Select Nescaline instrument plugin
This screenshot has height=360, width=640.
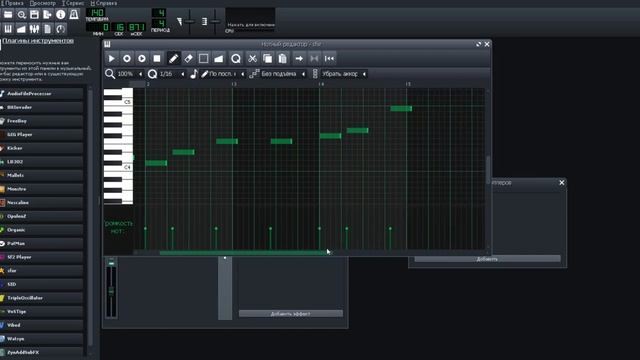coord(42,202)
